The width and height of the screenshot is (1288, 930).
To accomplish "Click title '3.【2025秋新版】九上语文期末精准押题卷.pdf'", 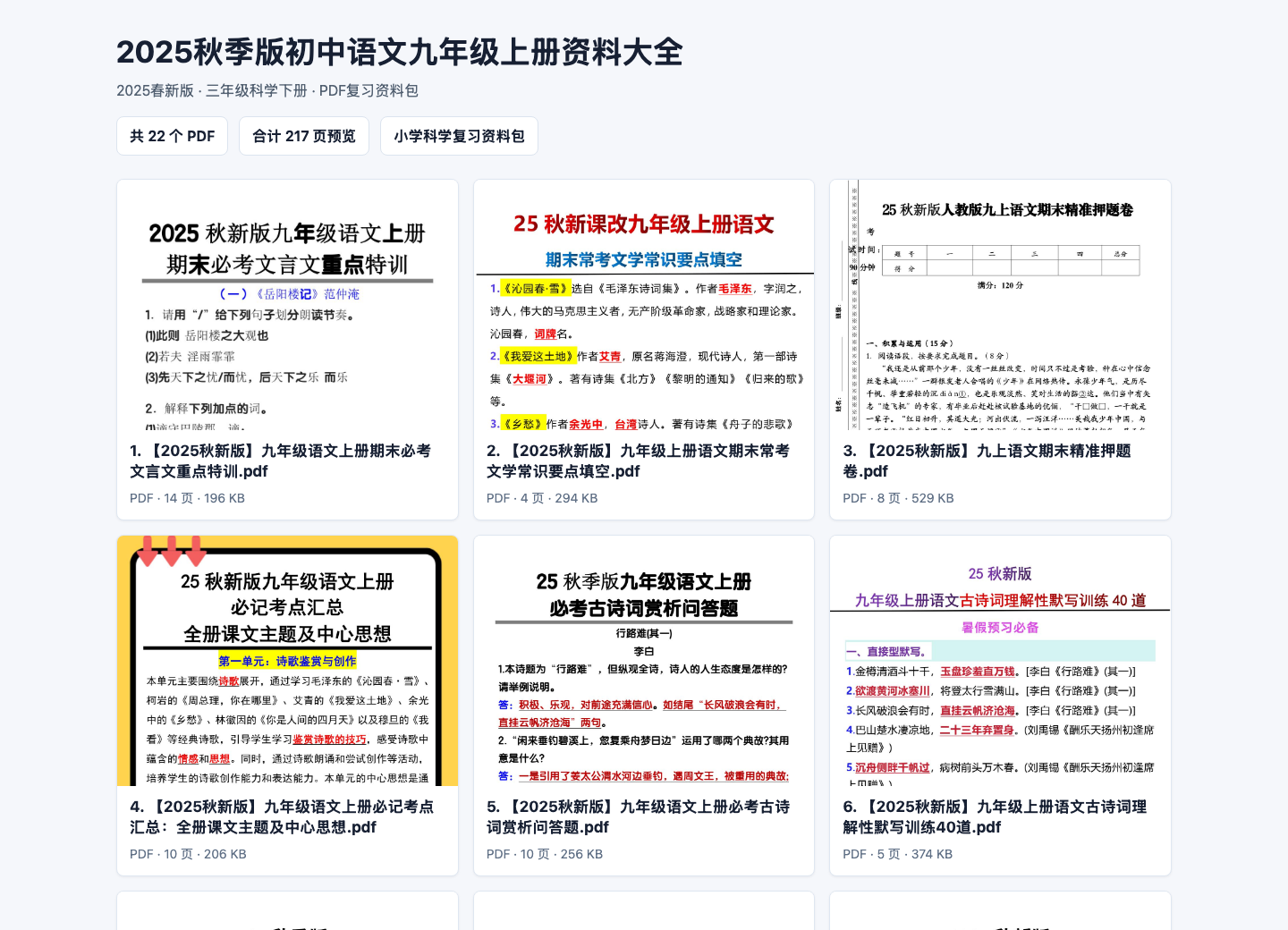I will tap(987, 461).
